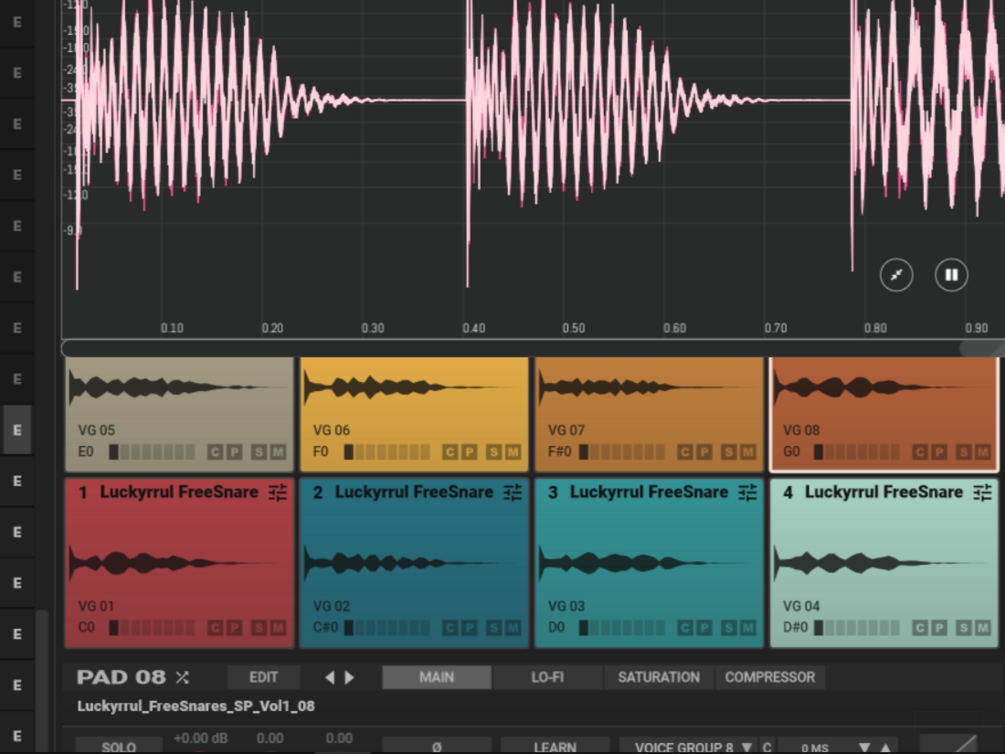Open settings sliders icon on pad 3
This screenshot has height=754, width=1005.
[747, 492]
